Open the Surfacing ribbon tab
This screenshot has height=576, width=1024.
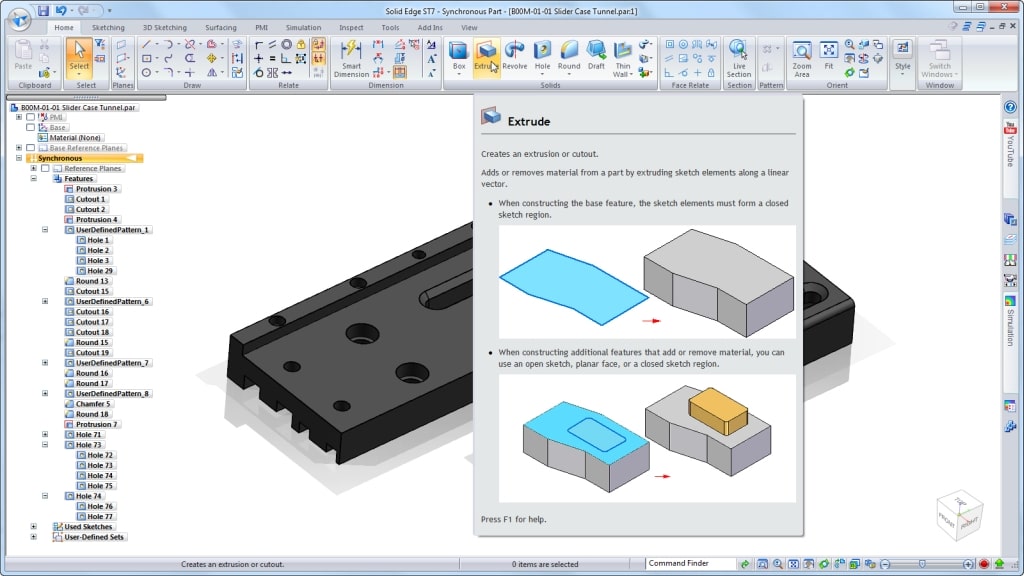pos(221,27)
